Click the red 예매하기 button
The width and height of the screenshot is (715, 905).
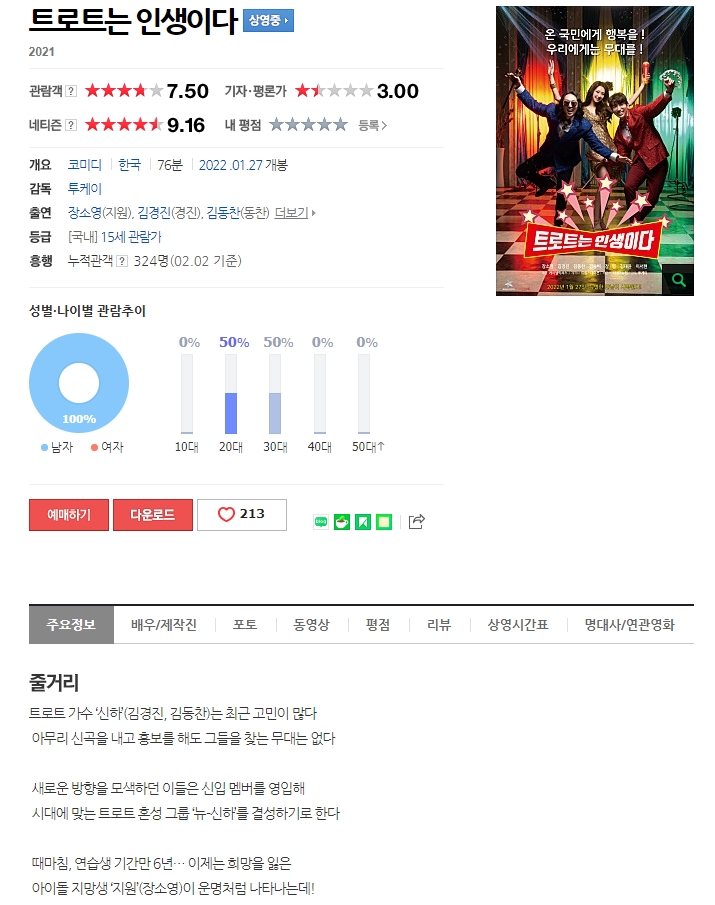pos(69,514)
